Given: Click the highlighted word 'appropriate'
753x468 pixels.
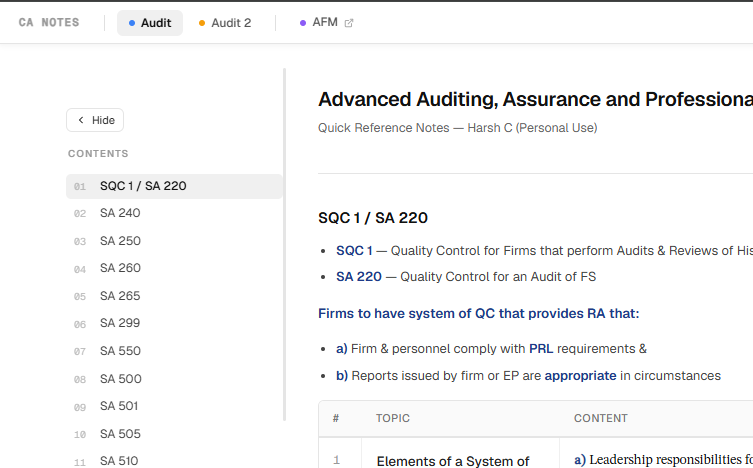Looking at the screenshot, I should [580, 376].
